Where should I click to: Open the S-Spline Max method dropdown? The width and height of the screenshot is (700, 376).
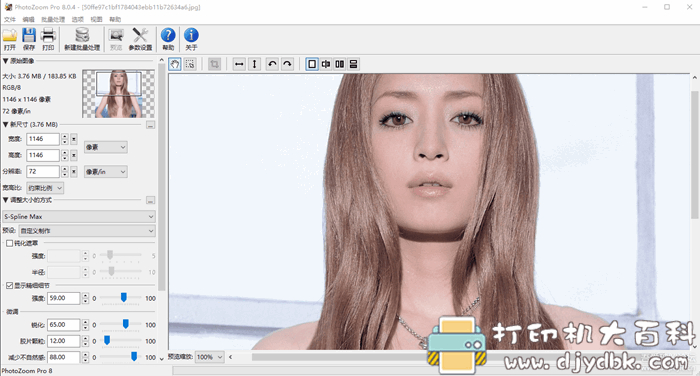coord(79,217)
